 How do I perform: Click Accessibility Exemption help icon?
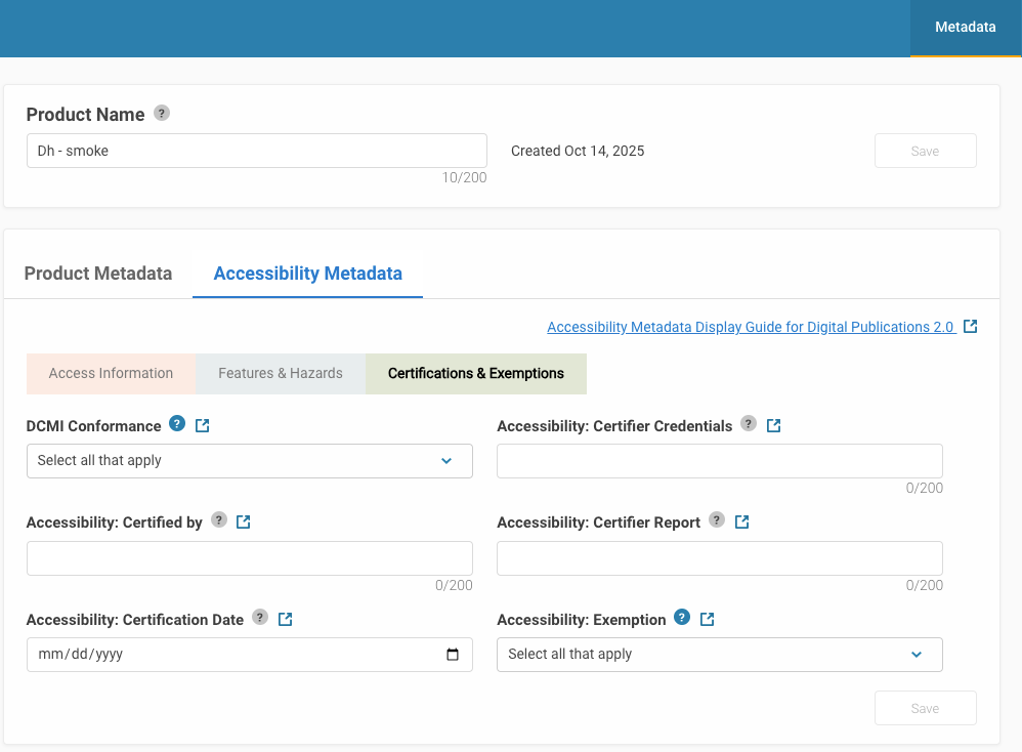coord(682,617)
